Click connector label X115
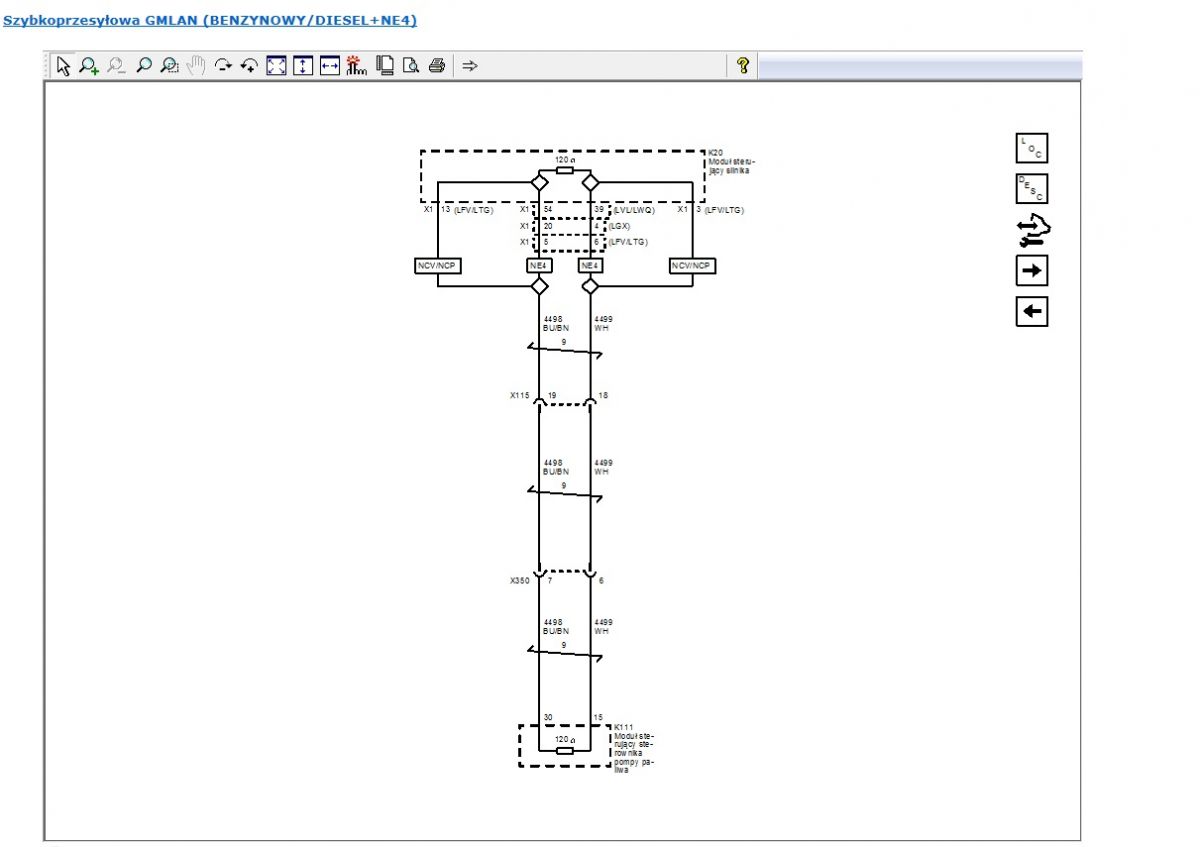Image resolution: width=1200 pixels, height=847 pixels. [519, 395]
